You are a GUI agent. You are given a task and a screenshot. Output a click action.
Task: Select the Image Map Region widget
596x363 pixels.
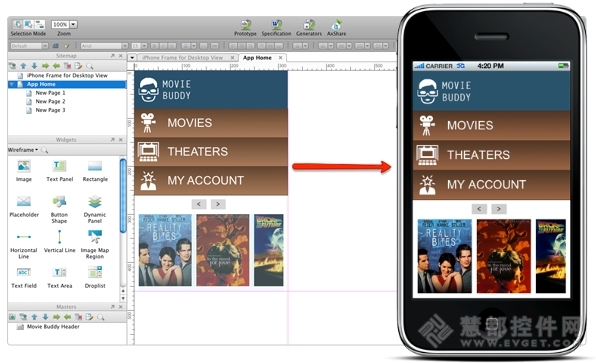(x=95, y=245)
